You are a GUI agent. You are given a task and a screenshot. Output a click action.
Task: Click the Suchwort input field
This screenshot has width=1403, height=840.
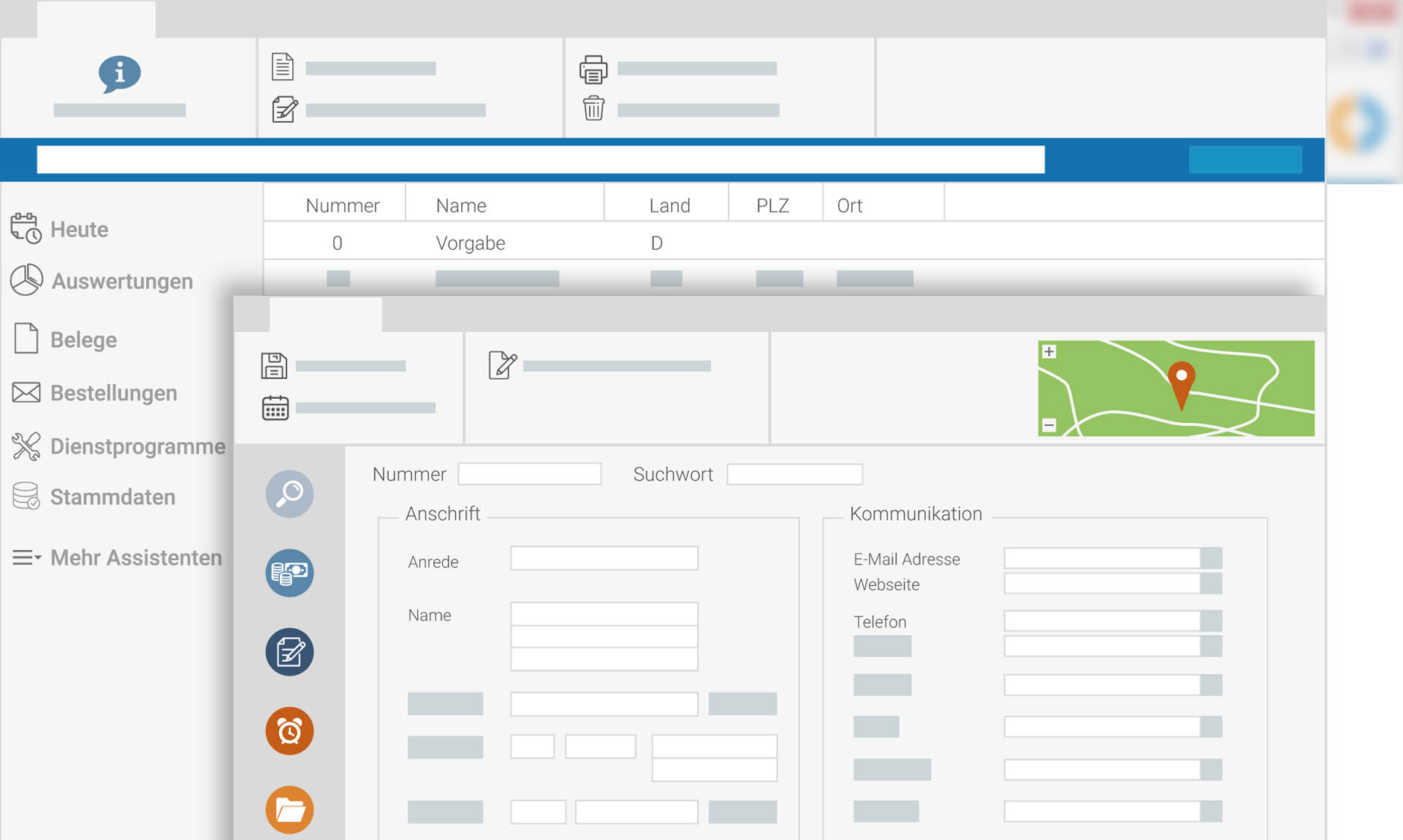[794, 474]
